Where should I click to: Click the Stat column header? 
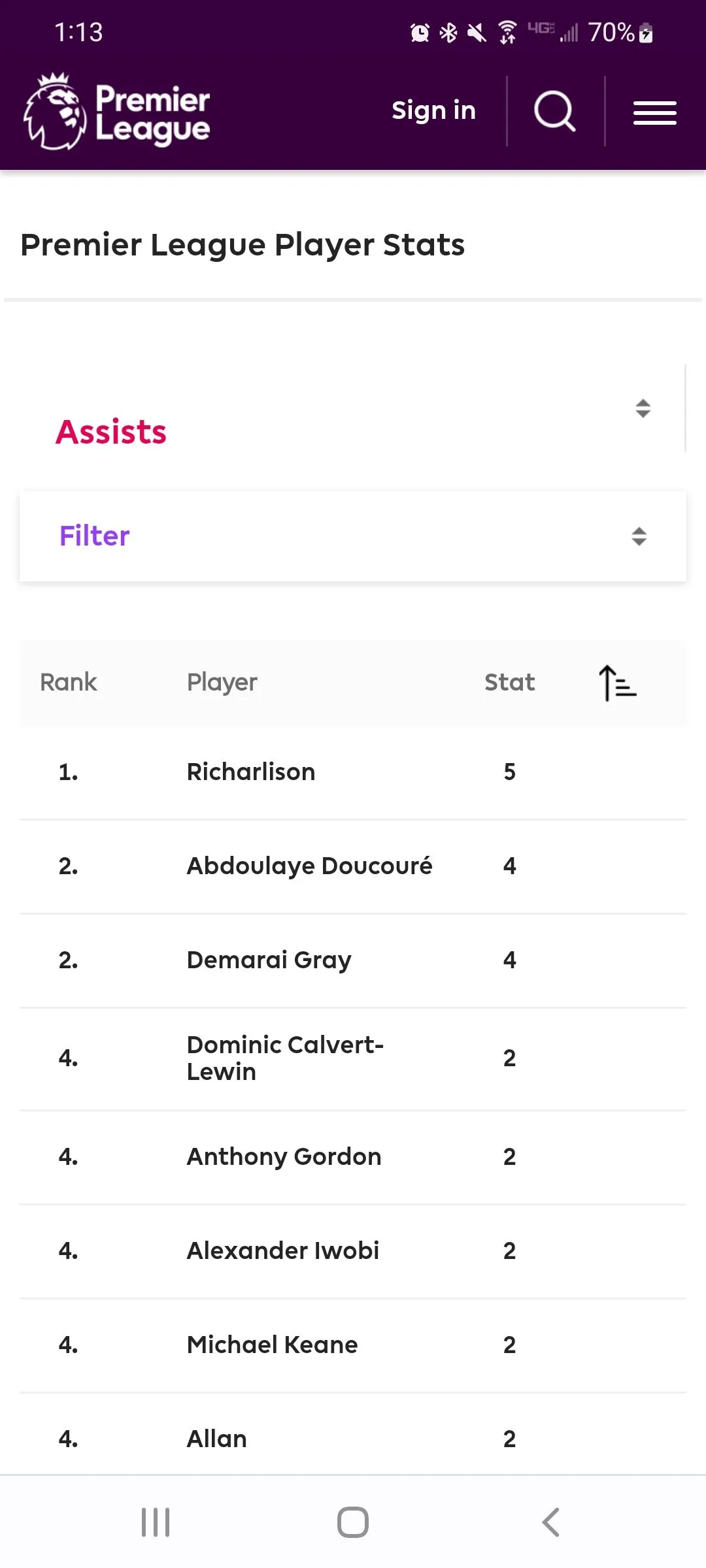(x=509, y=683)
